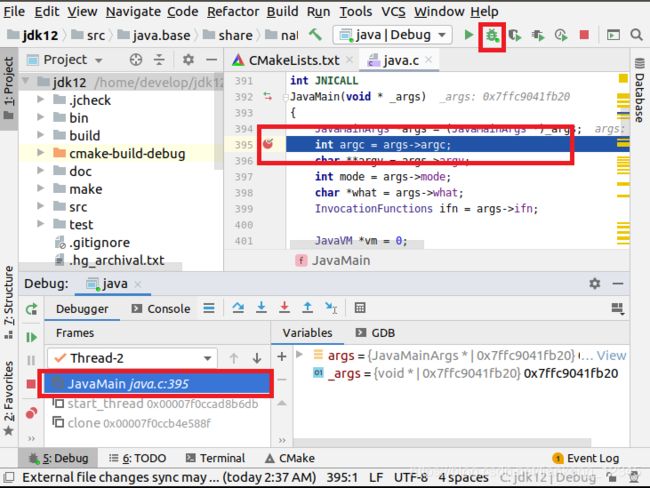650x488 pixels.
Task: Toggle breakpoint on line 395
Action: 268,144
